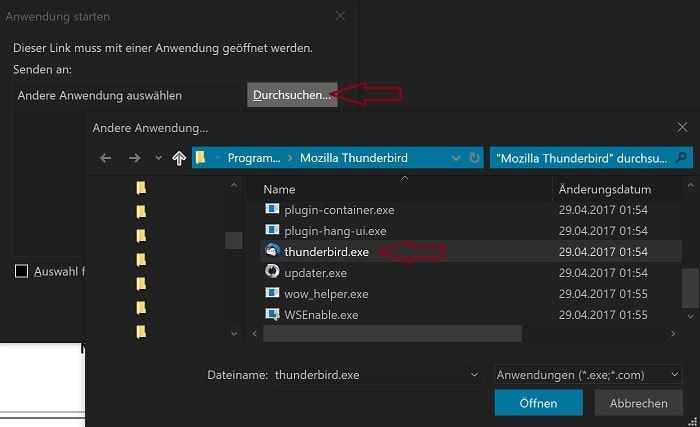The height and width of the screenshot is (427, 700).
Task: Sort by the Änderungsdatum column header
Action: point(604,189)
